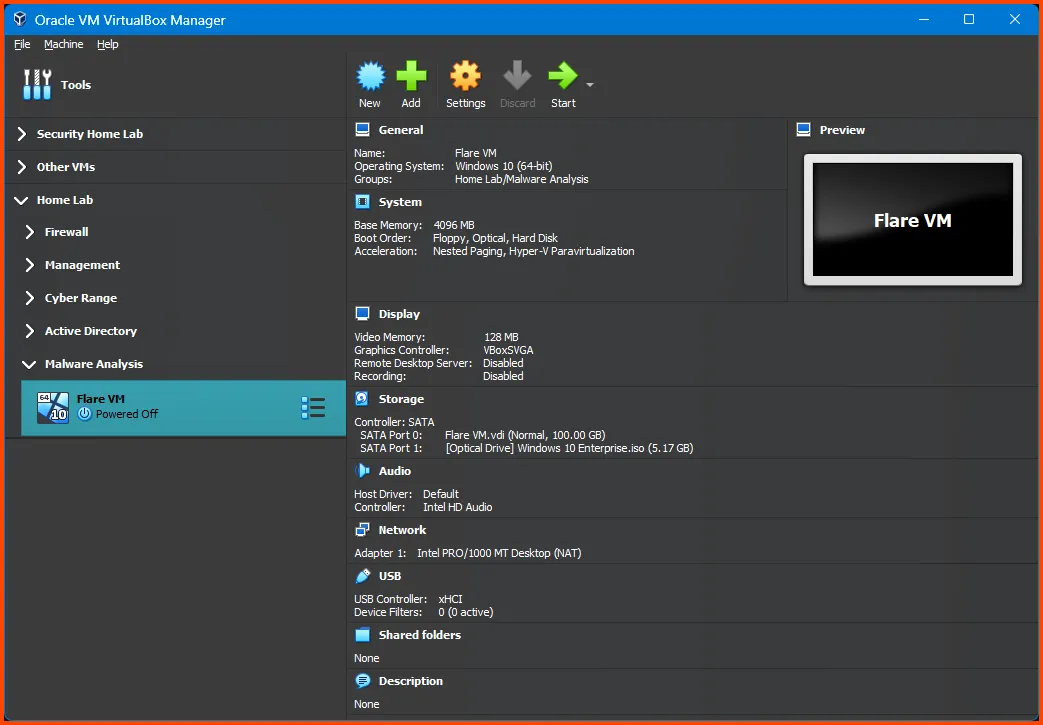Select the Security Home Lab group label

pos(90,134)
